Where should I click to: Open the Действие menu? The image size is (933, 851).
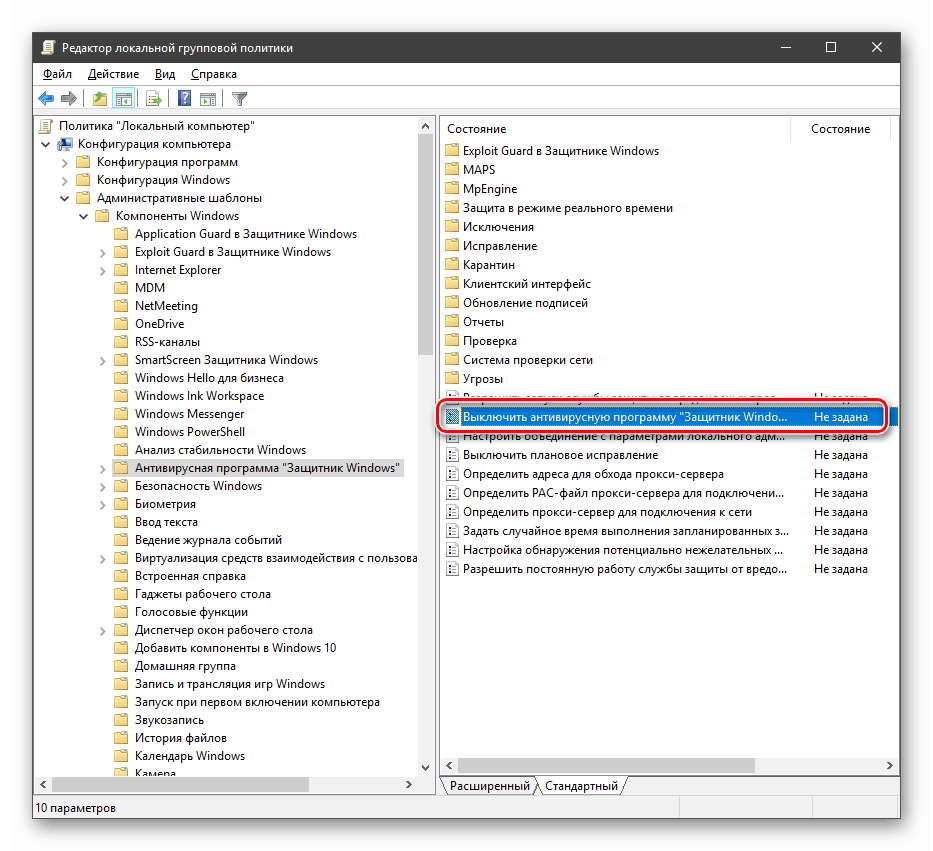[113, 74]
